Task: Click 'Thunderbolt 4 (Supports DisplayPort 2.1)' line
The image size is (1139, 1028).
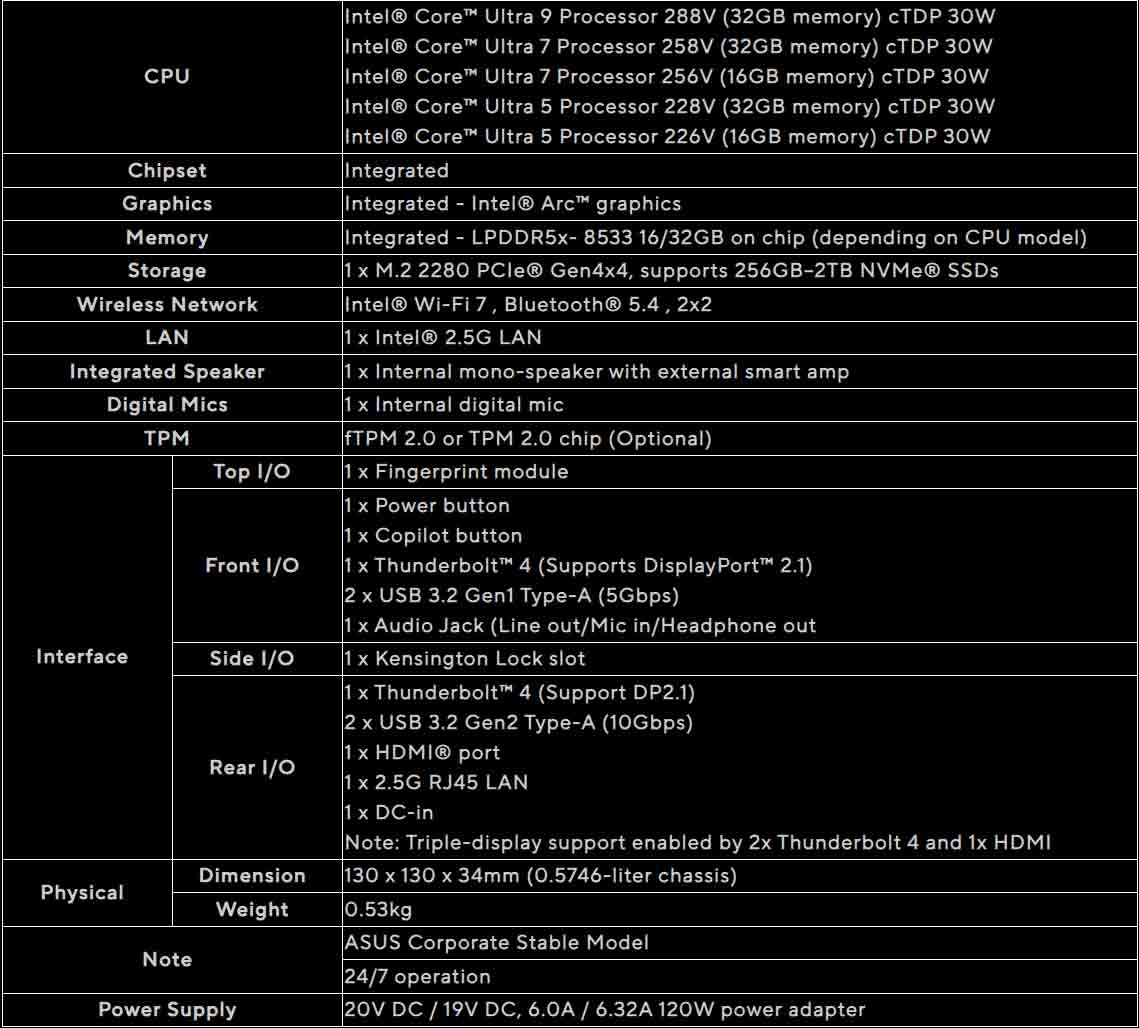Action: pos(578,565)
